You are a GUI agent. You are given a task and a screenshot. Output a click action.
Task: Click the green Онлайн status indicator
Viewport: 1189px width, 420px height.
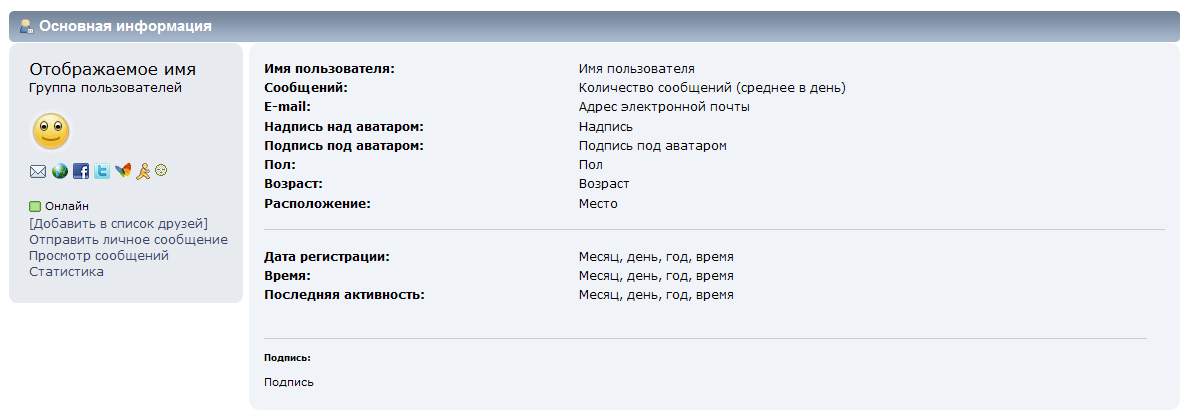point(35,207)
